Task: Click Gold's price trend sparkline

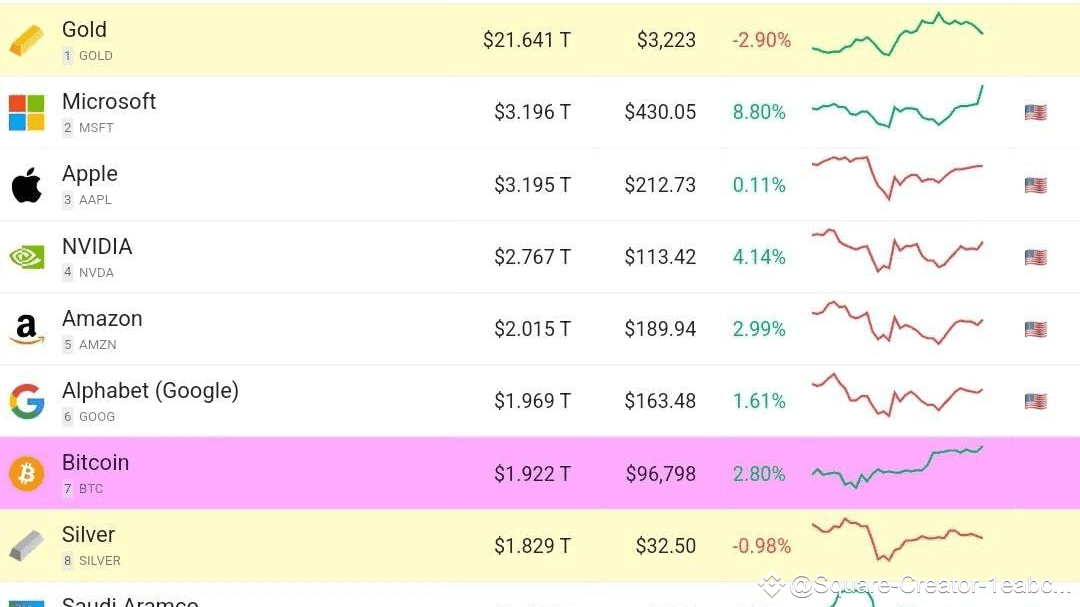Action: coord(897,35)
